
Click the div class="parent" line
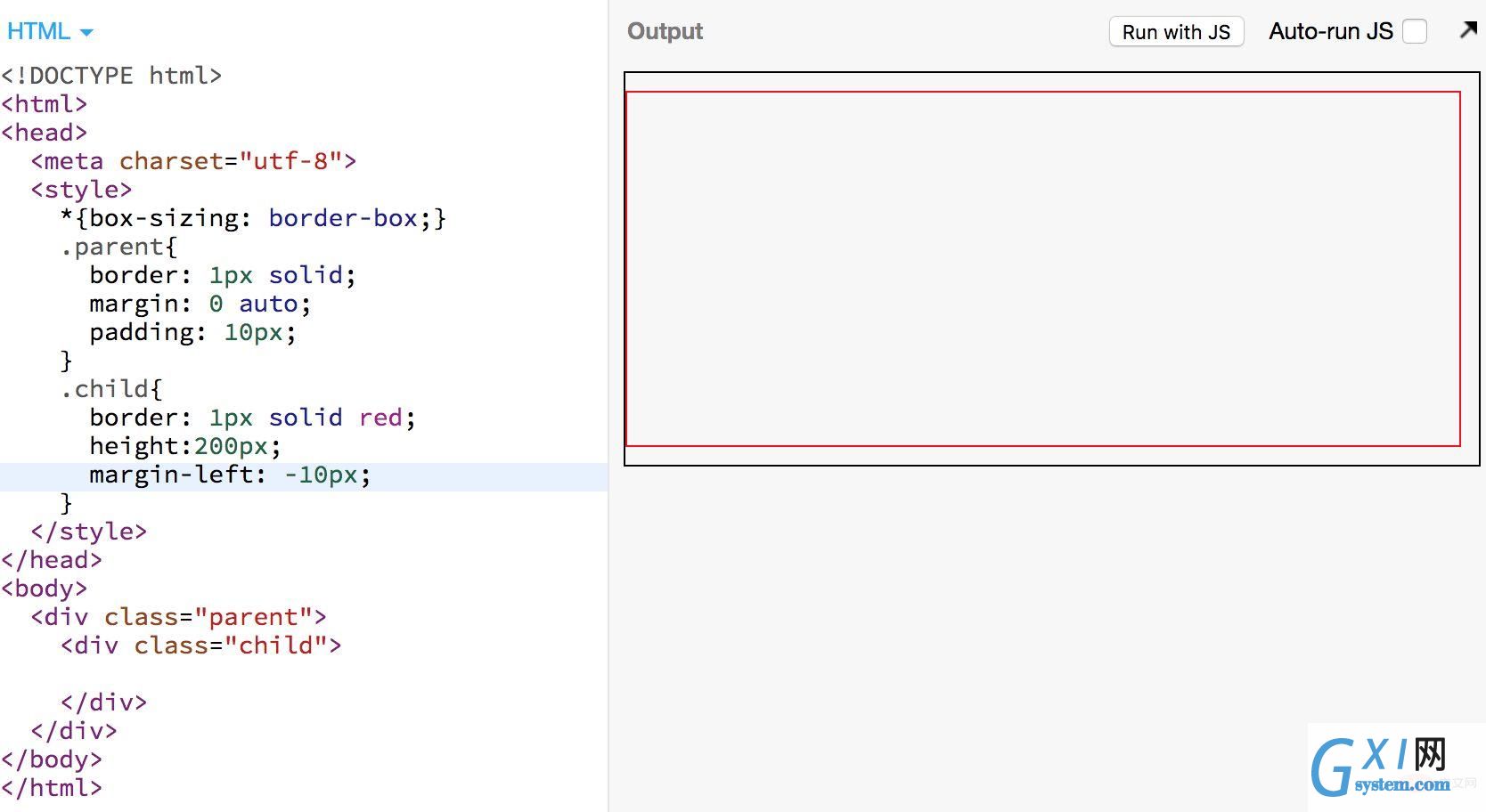coord(178,617)
